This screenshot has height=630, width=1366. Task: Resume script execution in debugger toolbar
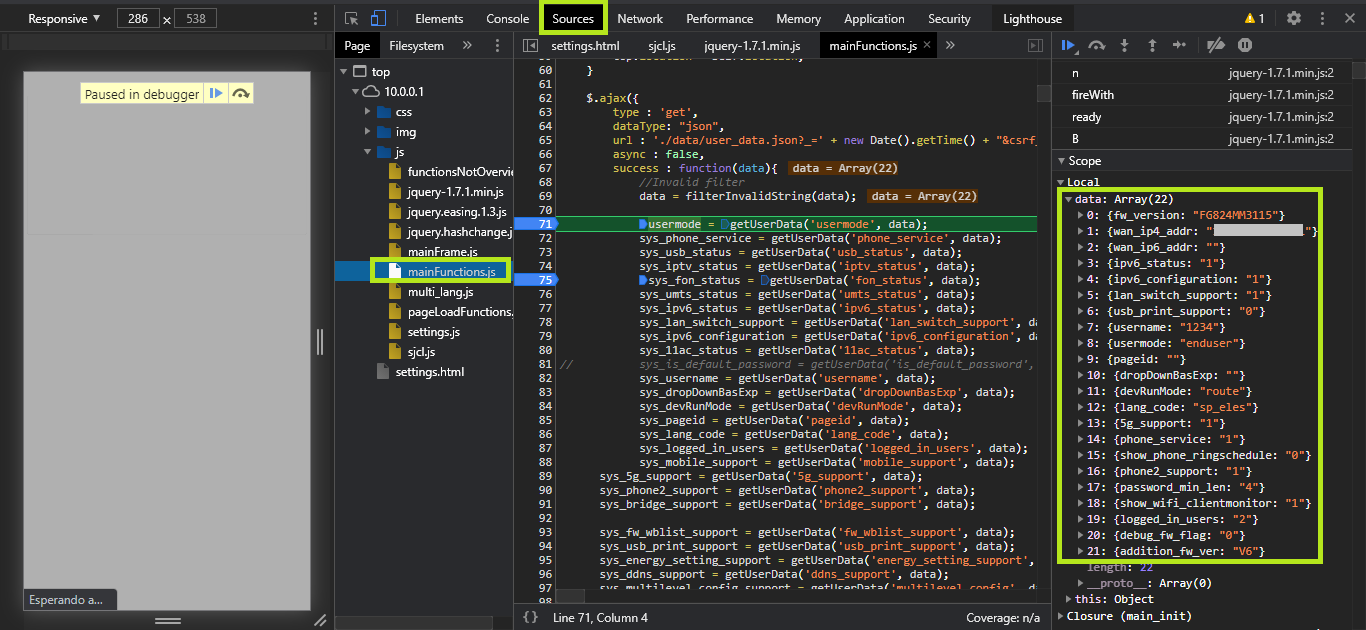click(1069, 45)
